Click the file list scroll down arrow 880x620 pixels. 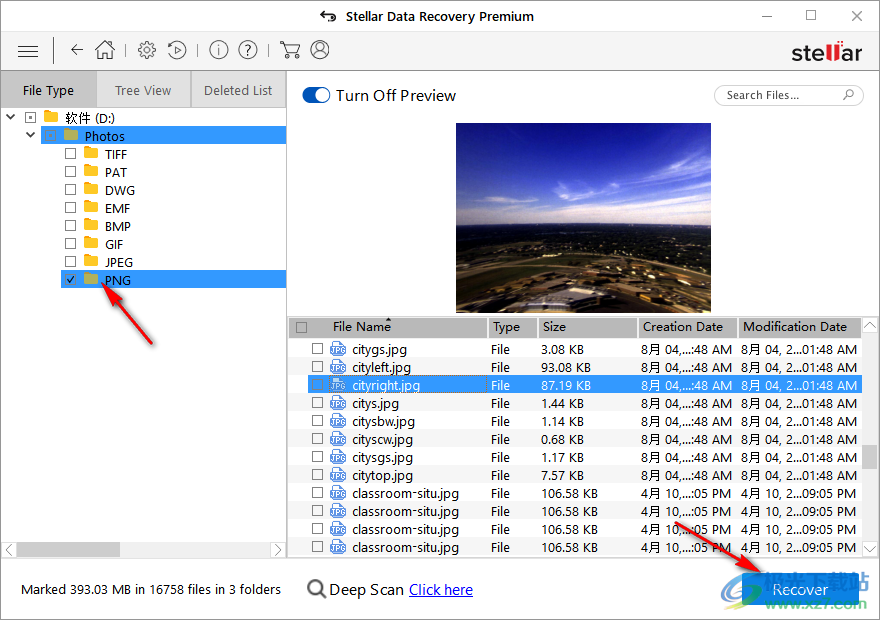870,548
